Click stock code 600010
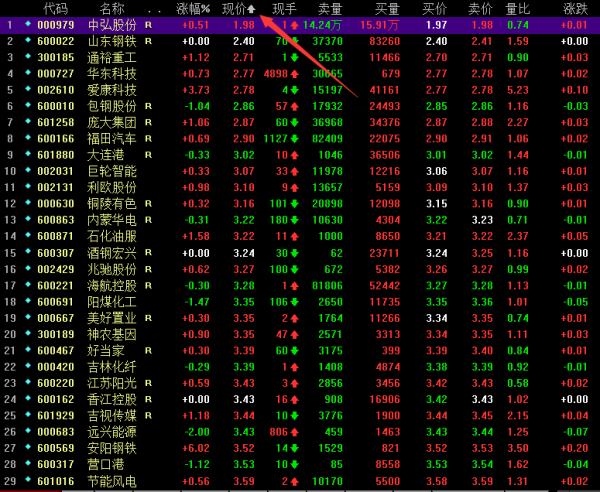 (55, 106)
